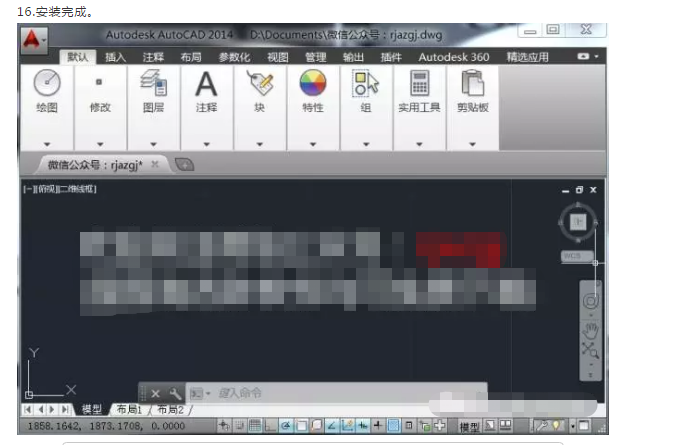This screenshot has width=689, height=445.
Task: Expand the 实用工具 panel dropdown arrow
Action: pos(419,144)
